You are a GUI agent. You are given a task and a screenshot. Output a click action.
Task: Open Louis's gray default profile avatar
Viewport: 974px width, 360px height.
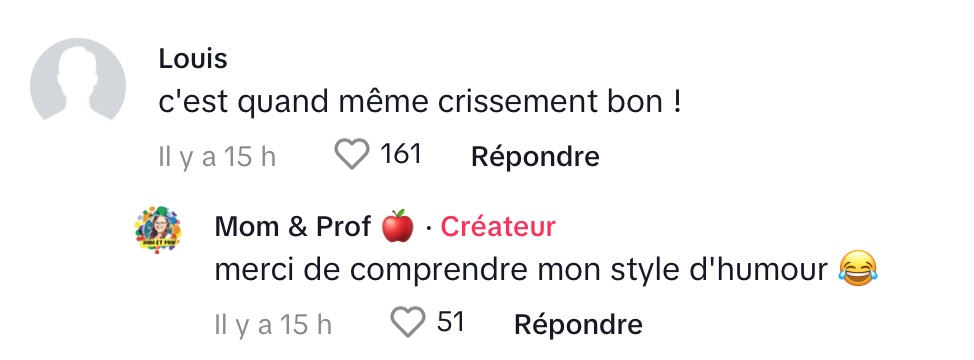[78, 79]
